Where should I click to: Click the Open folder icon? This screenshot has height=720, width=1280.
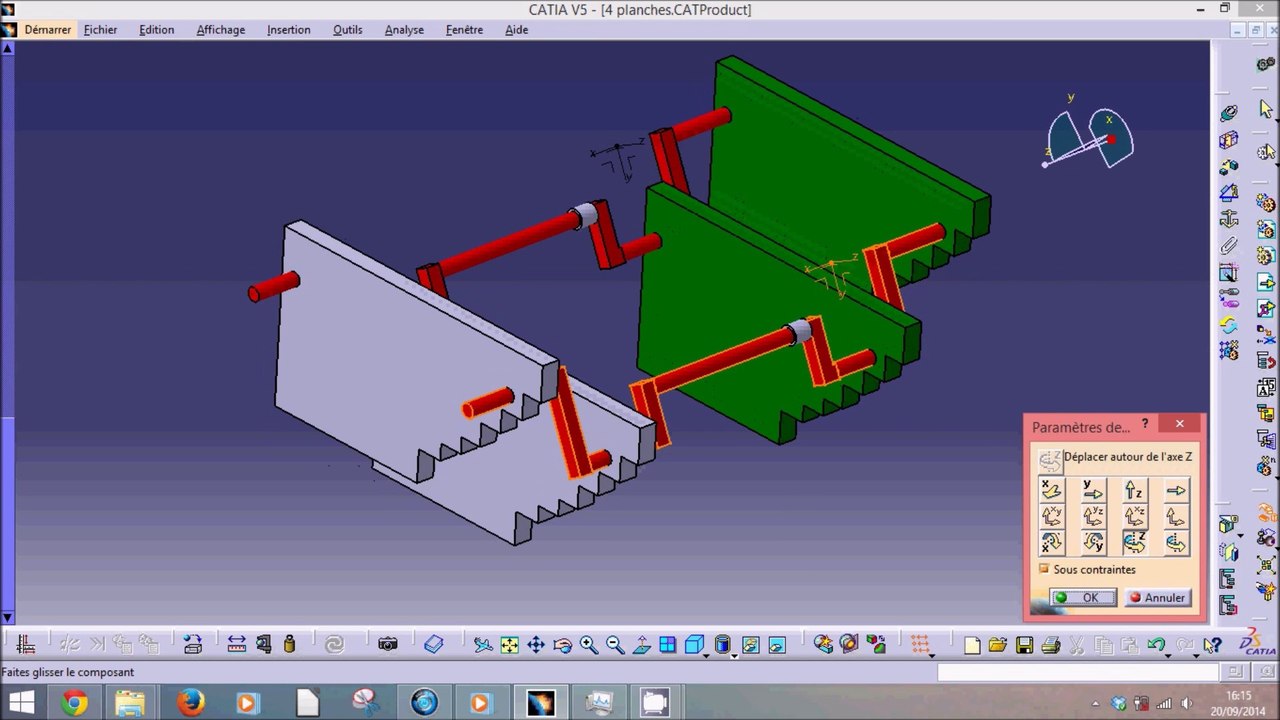tap(997, 645)
